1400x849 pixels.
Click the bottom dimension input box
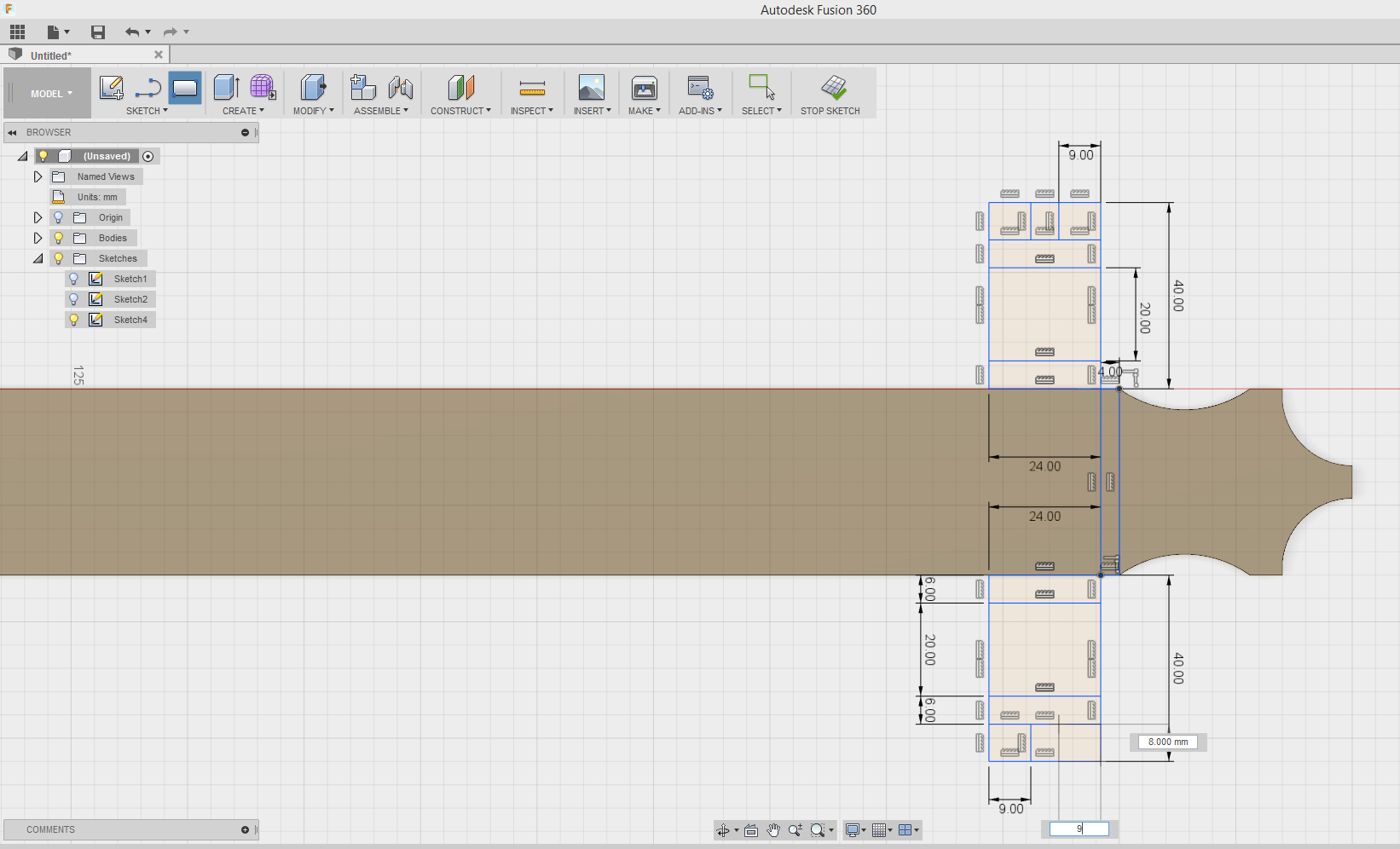1079,829
